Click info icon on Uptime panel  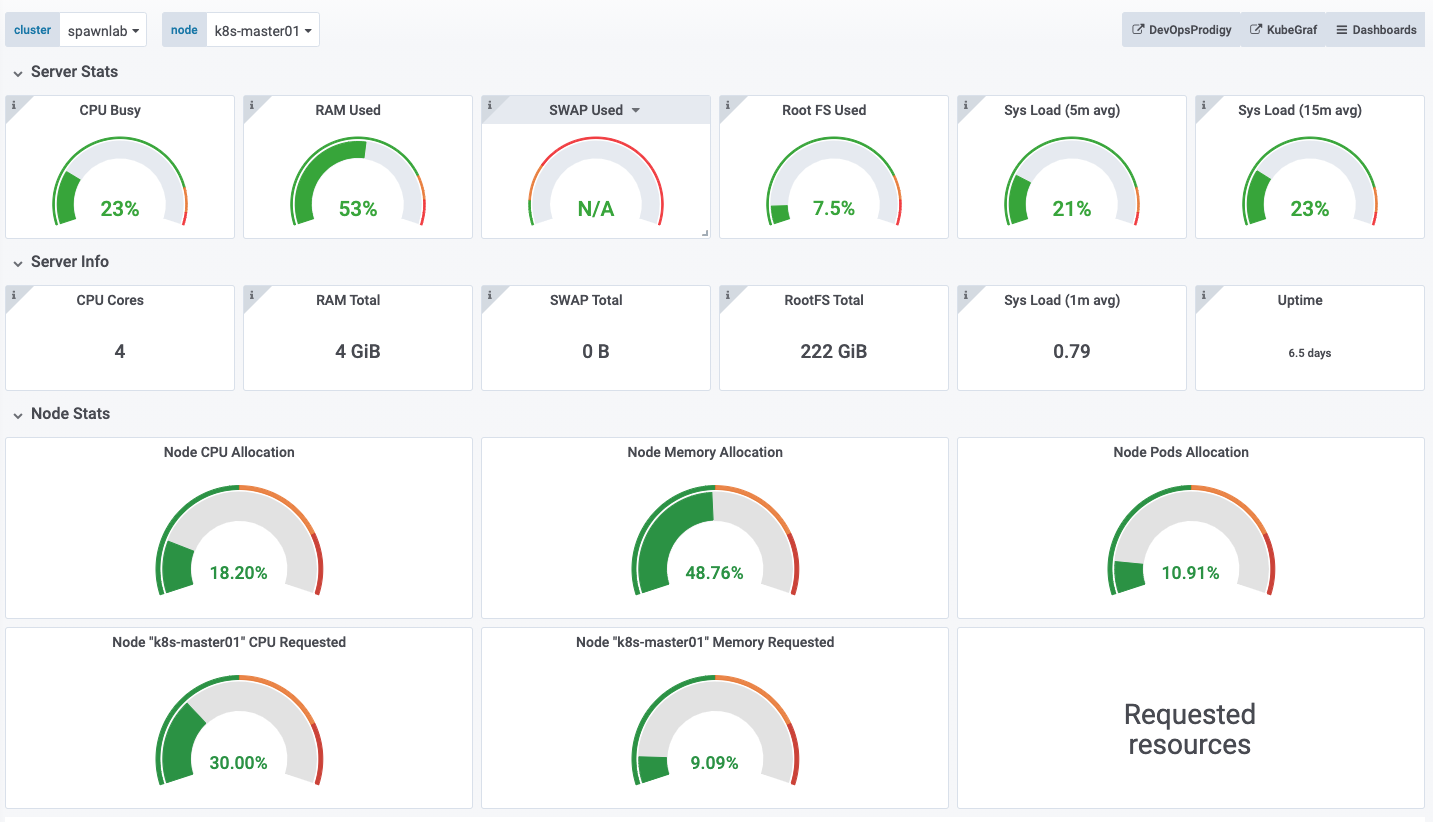(1202, 293)
